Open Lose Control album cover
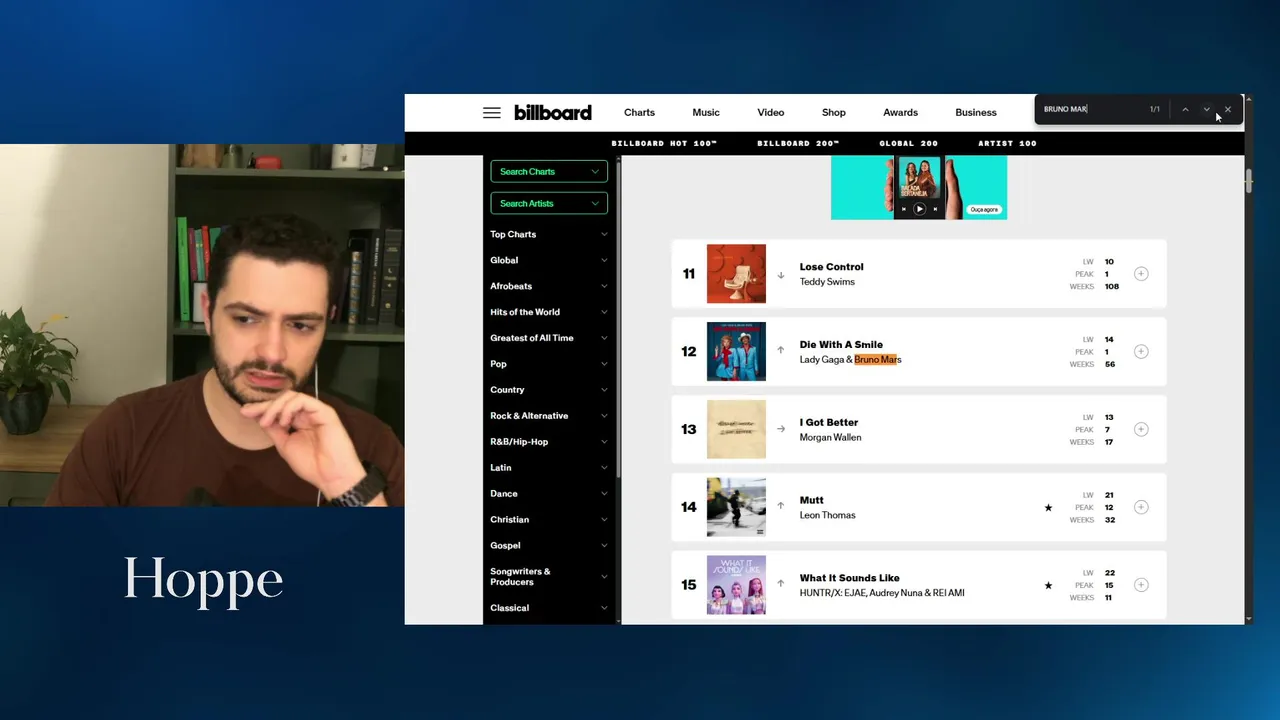The width and height of the screenshot is (1280, 720). [x=736, y=274]
